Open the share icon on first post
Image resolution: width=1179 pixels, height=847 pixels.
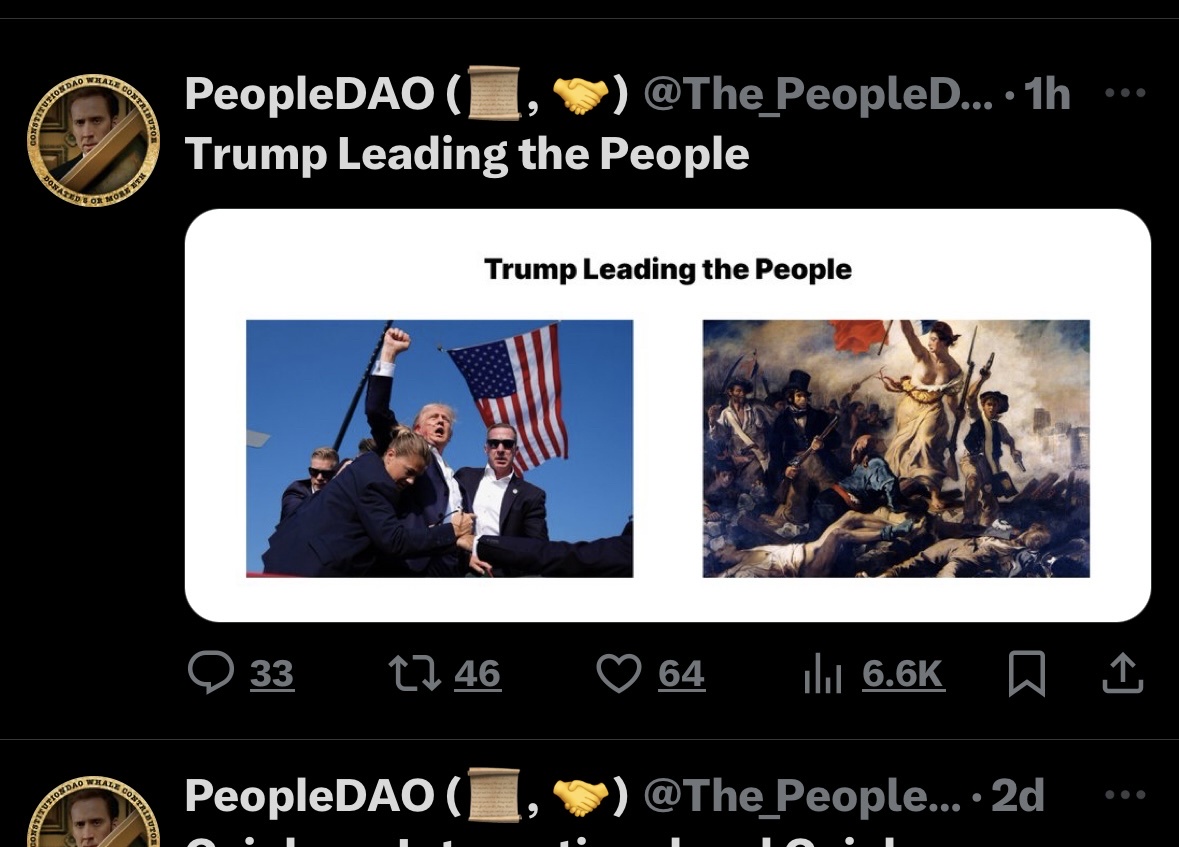[1123, 672]
